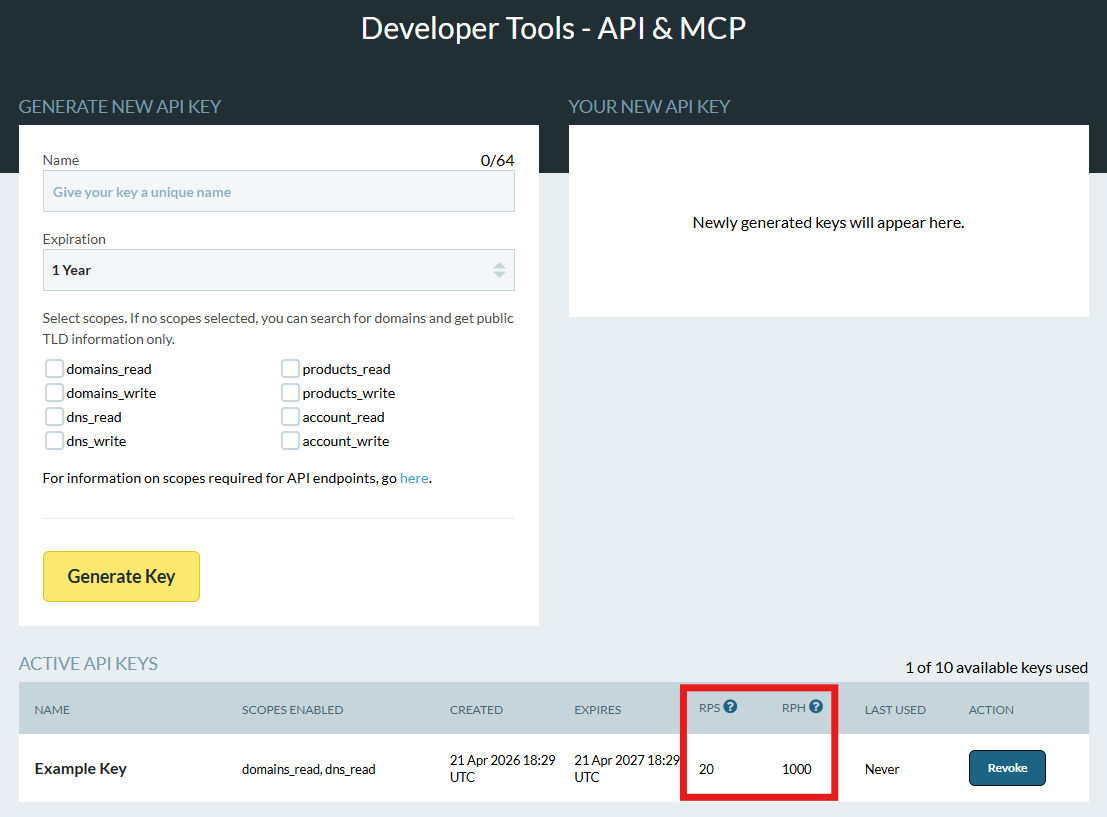Click the RPH help question mark icon

click(816, 705)
